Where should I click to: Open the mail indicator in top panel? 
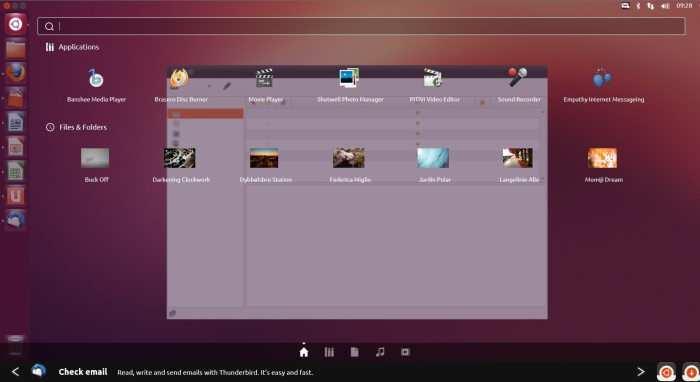(625, 6)
